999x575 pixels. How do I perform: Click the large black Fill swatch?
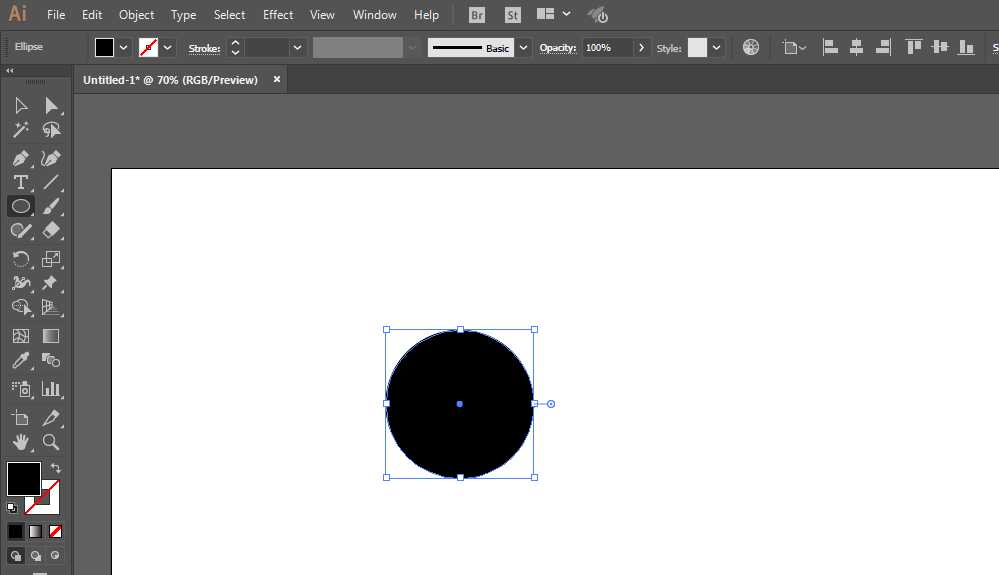pos(23,478)
